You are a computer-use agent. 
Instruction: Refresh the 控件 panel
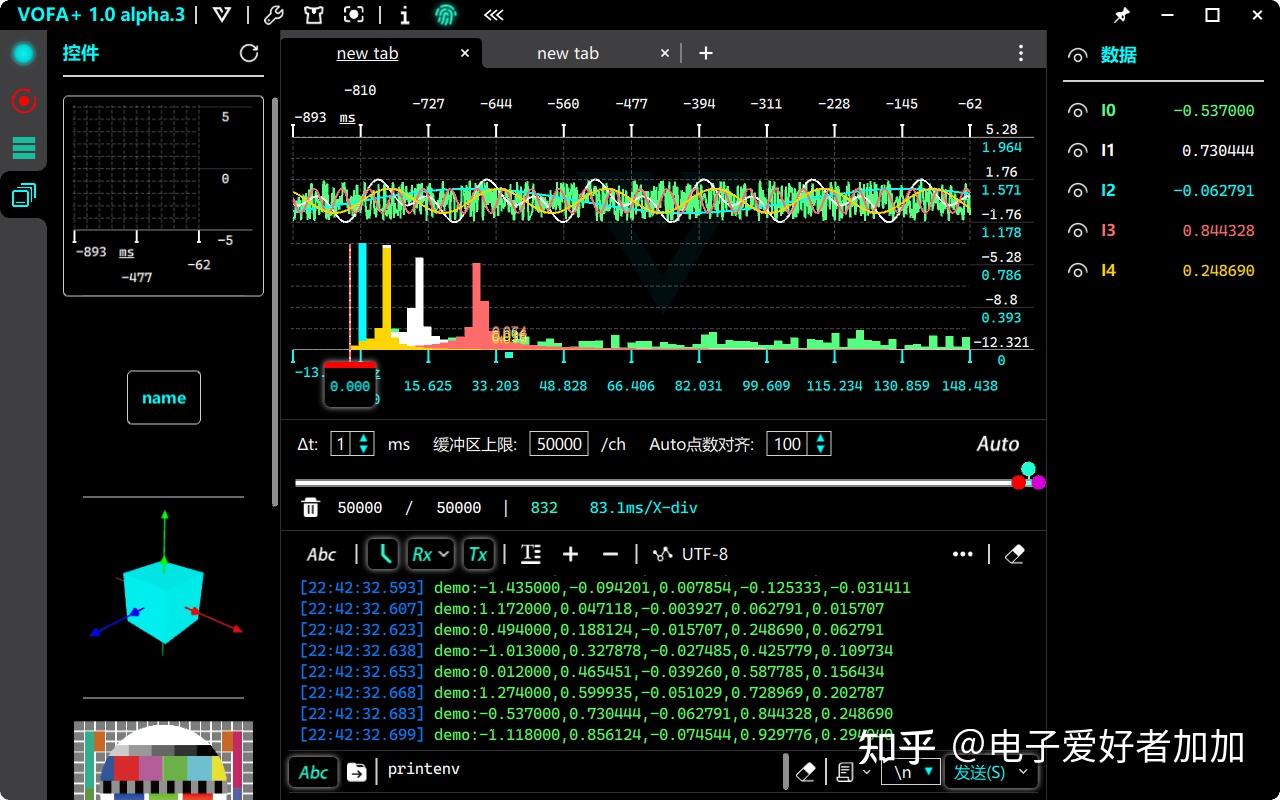coord(249,53)
